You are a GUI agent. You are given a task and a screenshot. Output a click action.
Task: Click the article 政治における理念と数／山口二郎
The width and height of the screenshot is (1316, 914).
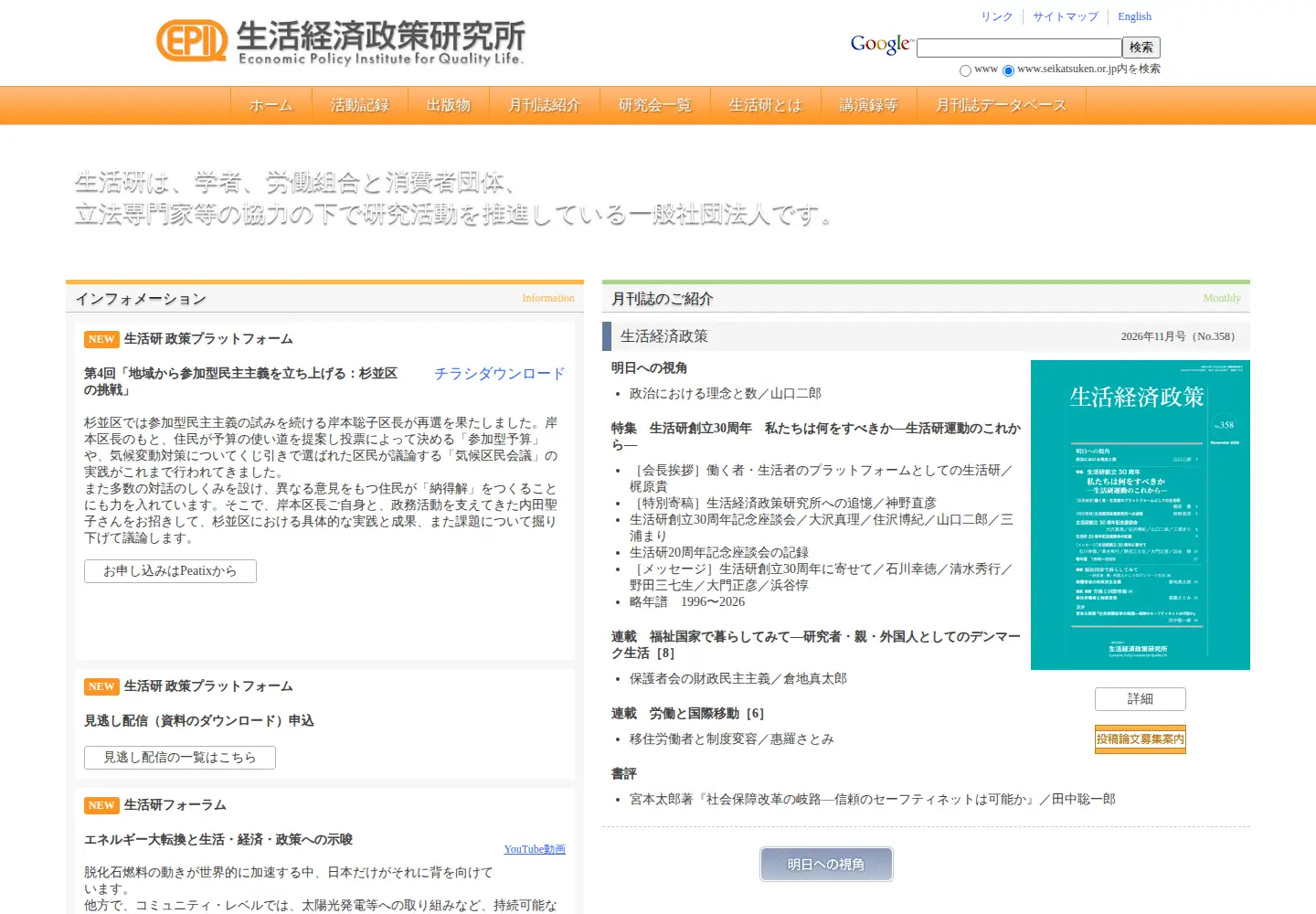coord(726,394)
